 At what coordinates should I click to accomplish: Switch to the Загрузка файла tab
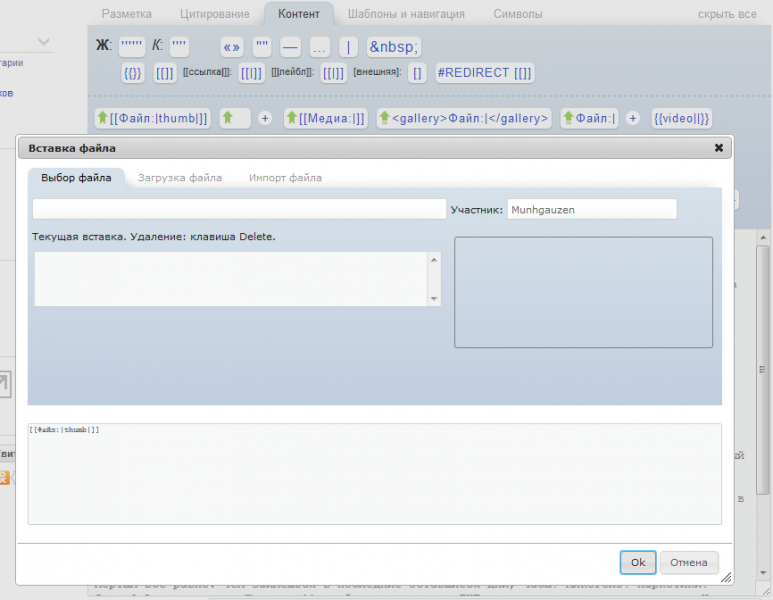point(180,178)
